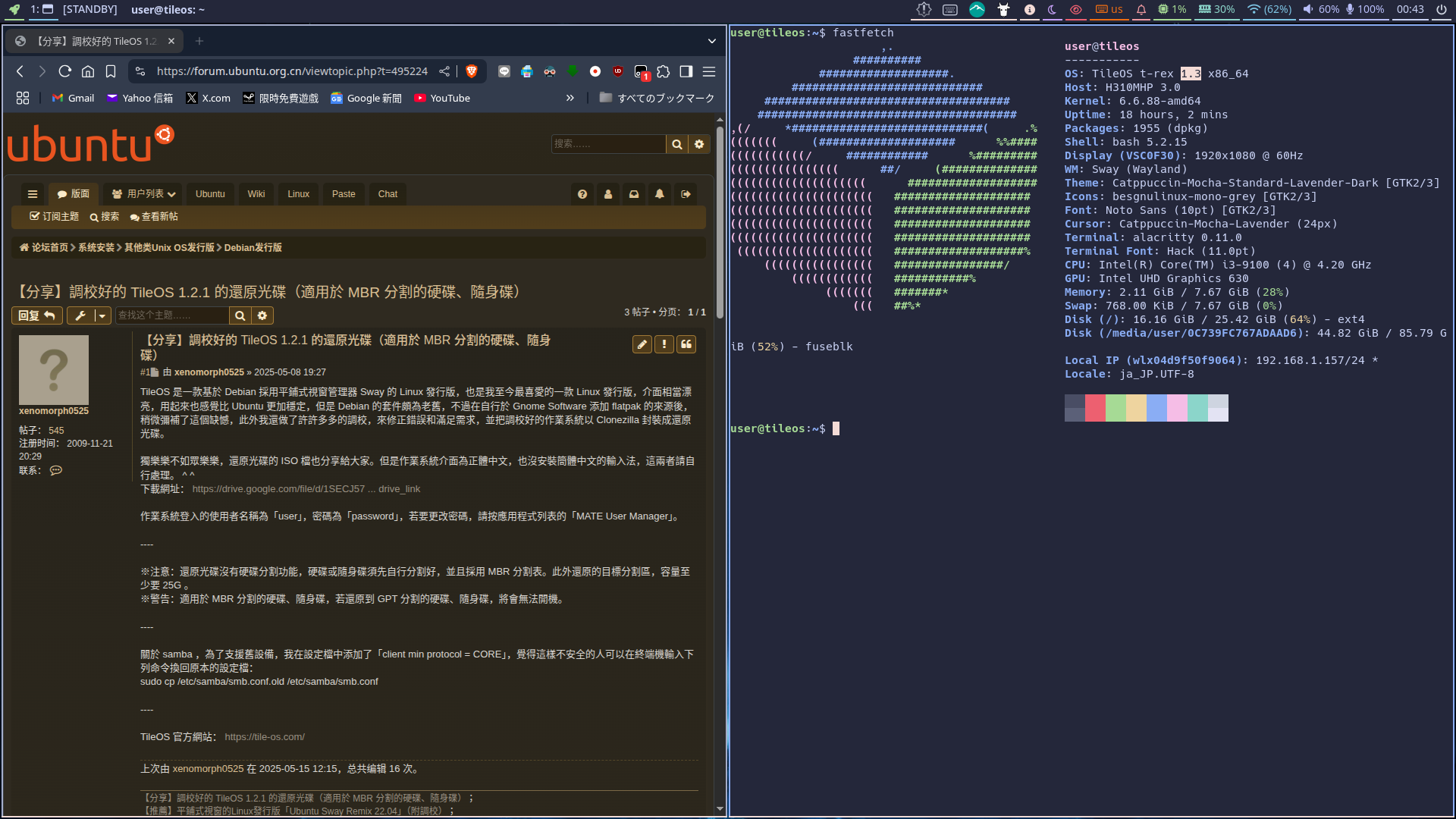
Task: Click the forum logout arrow icon
Action: coord(686,194)
